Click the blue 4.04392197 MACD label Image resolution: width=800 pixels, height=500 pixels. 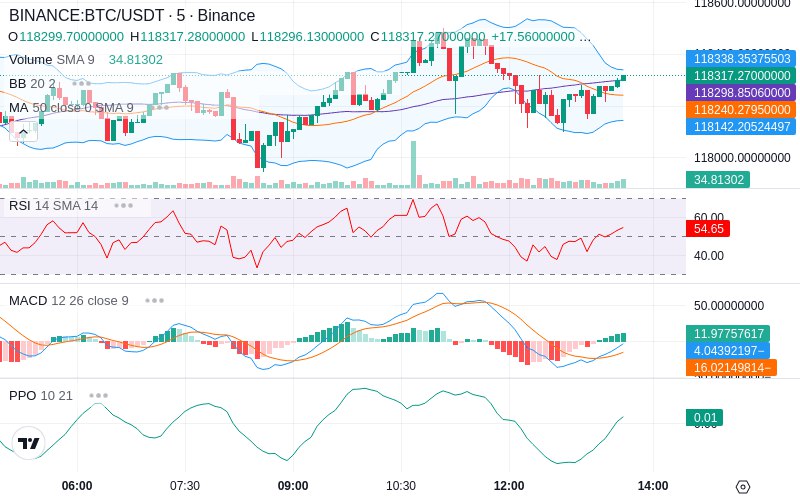[x=728, y=351]
